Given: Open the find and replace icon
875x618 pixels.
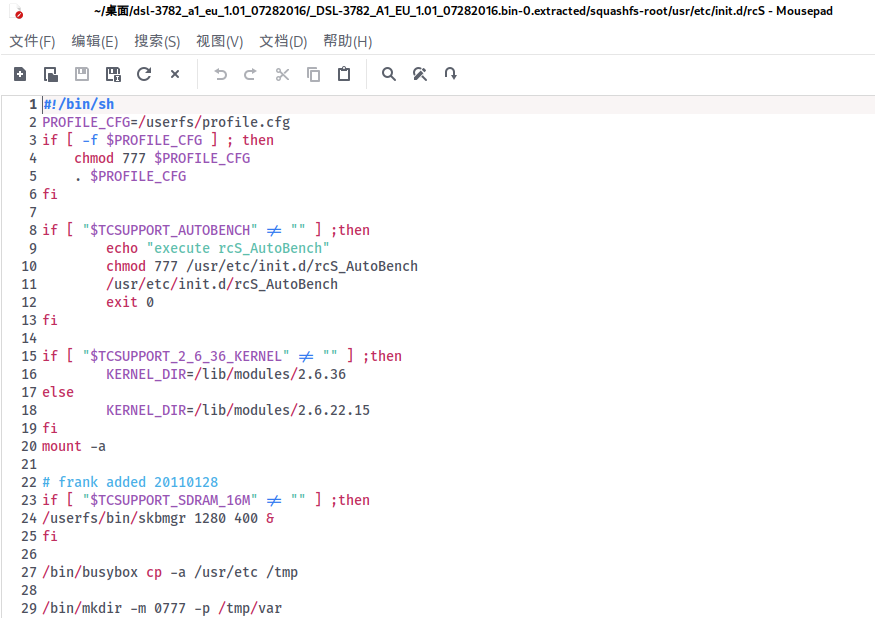Looking at the screenshot, I should coord(420,74).
